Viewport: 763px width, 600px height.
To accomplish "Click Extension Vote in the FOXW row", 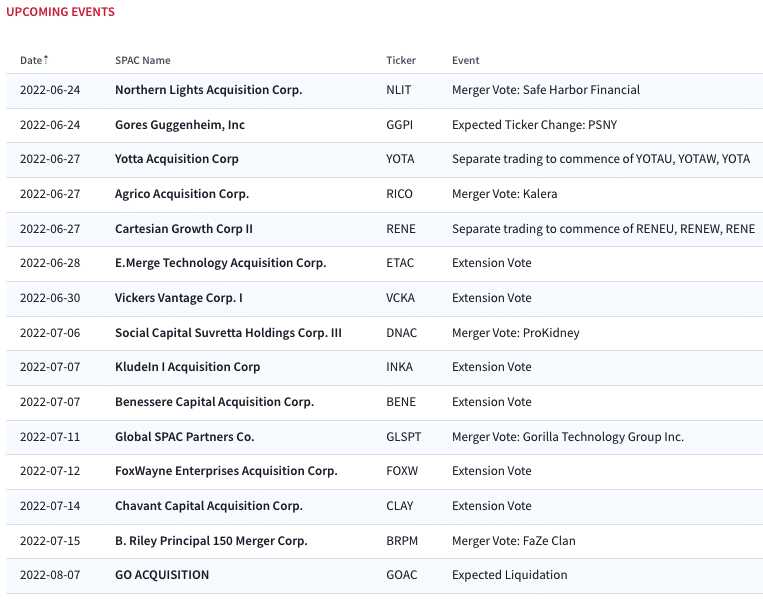I will click(x=491, y=472).
